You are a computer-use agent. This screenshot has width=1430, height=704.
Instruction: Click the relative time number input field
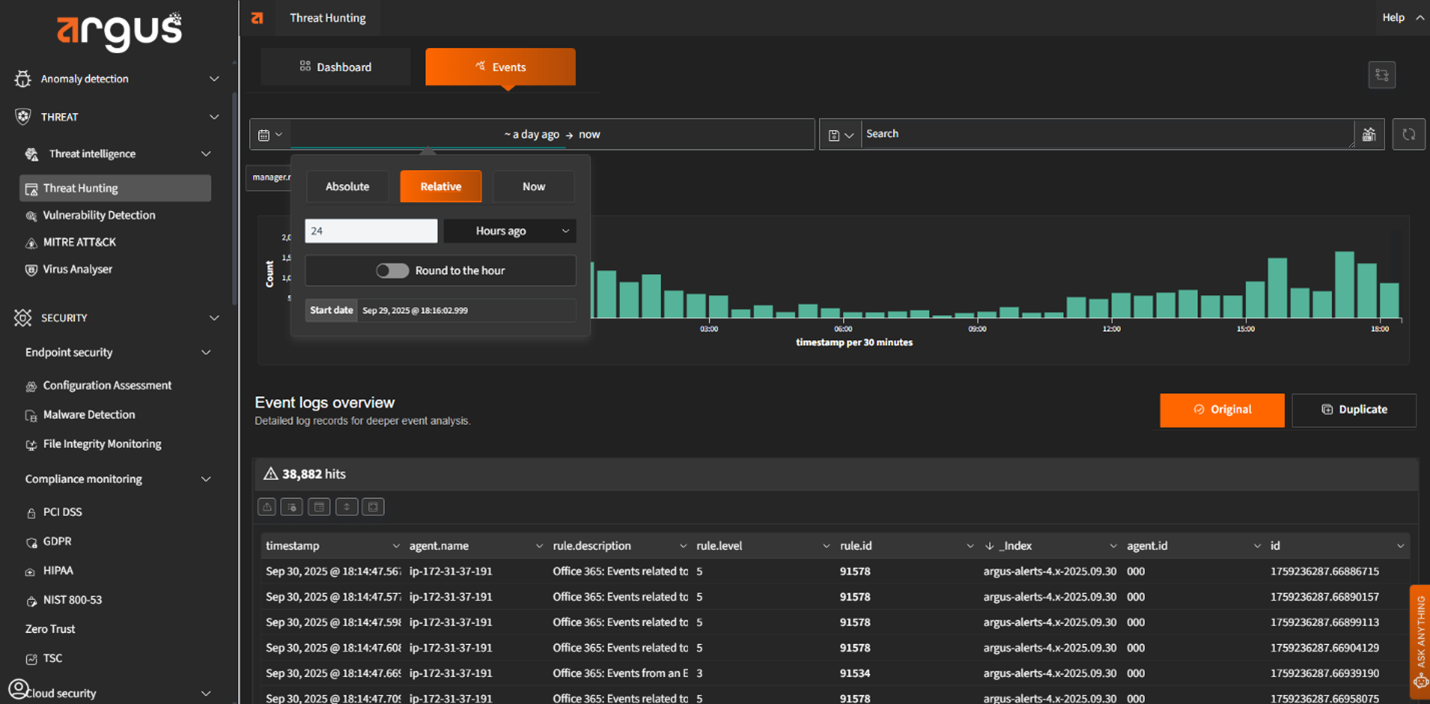coord(371,231)
